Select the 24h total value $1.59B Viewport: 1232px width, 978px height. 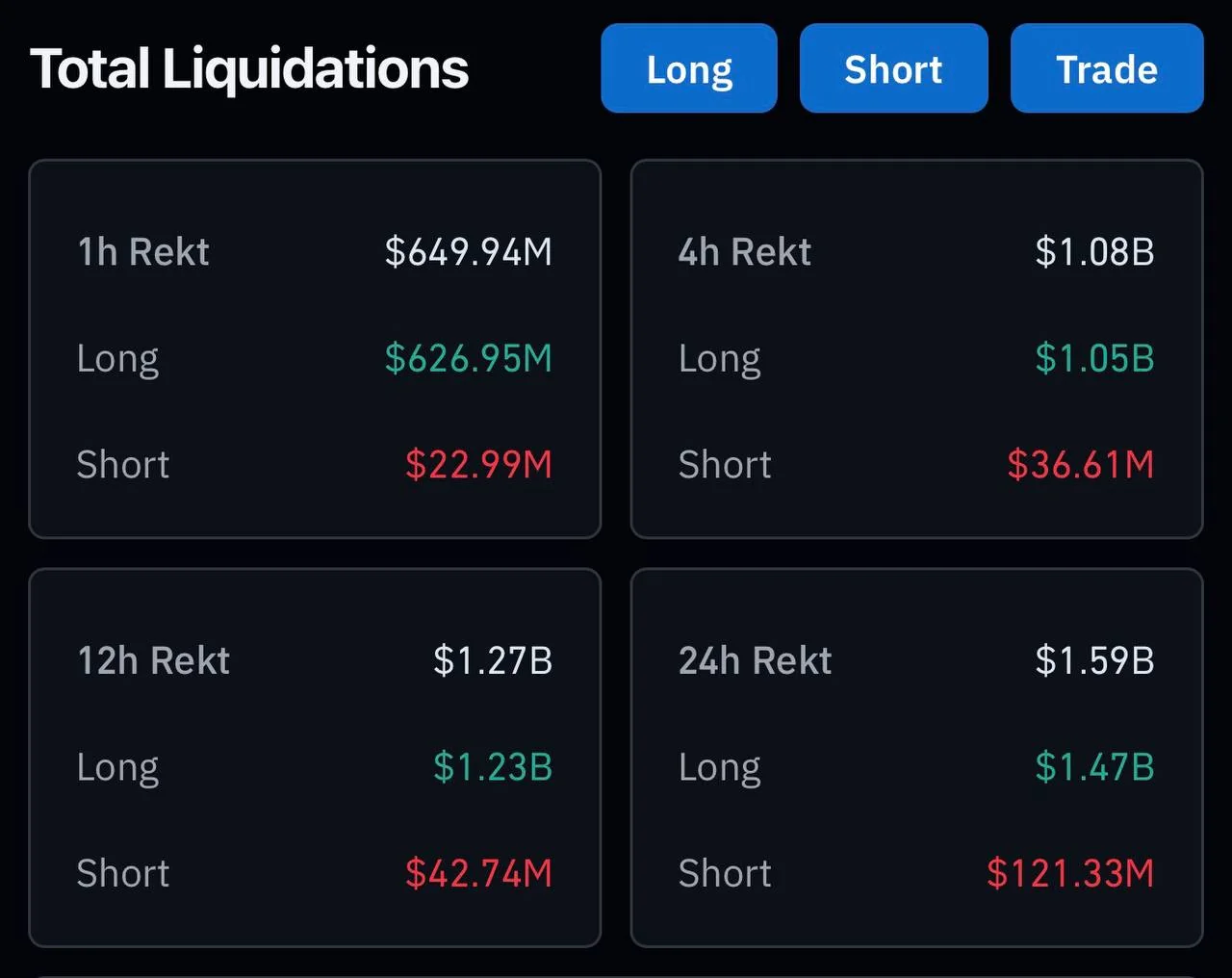coord(1094,661)
